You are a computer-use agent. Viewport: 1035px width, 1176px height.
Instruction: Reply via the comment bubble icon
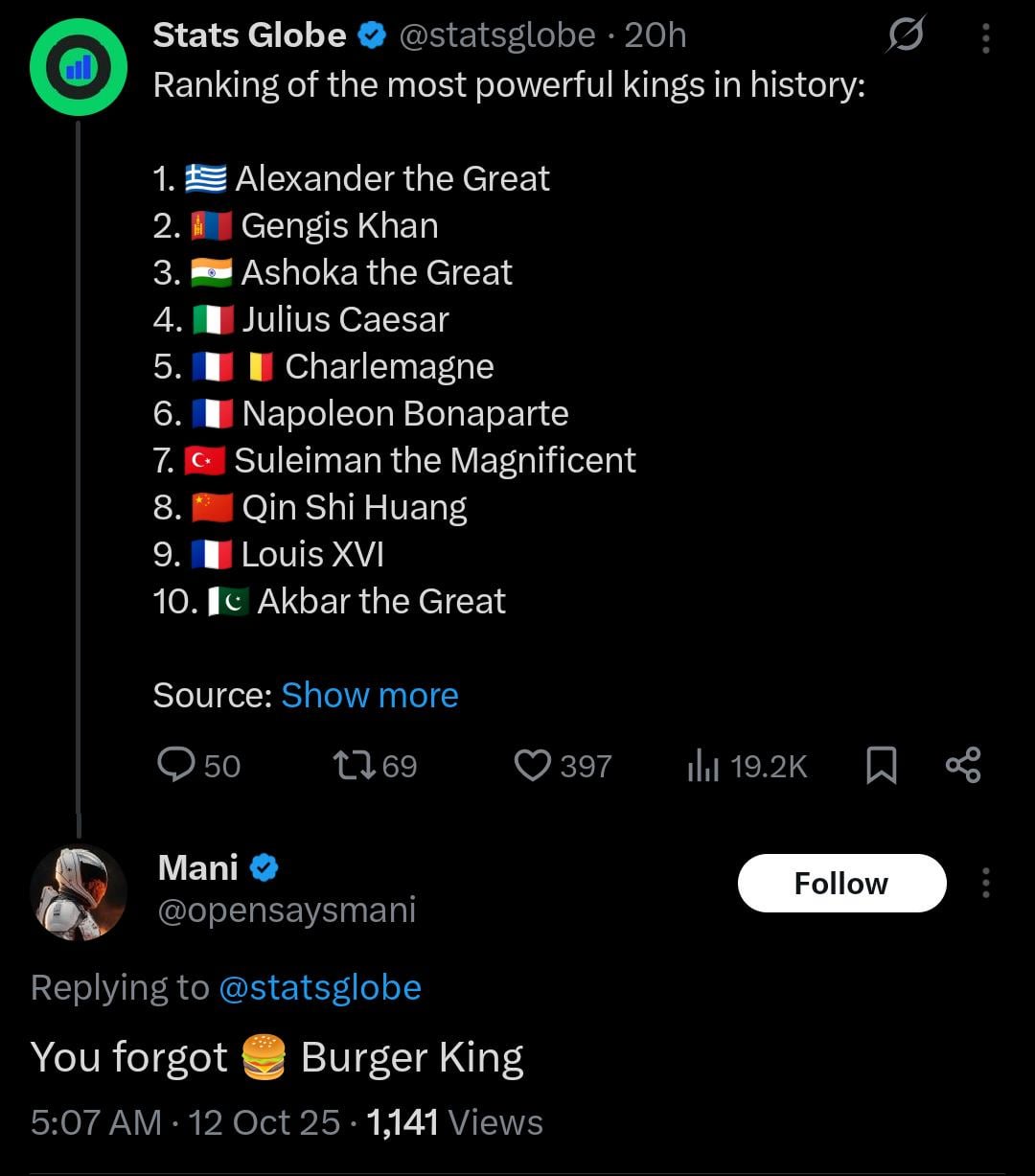pyautogui.click(x=176, y=766)
